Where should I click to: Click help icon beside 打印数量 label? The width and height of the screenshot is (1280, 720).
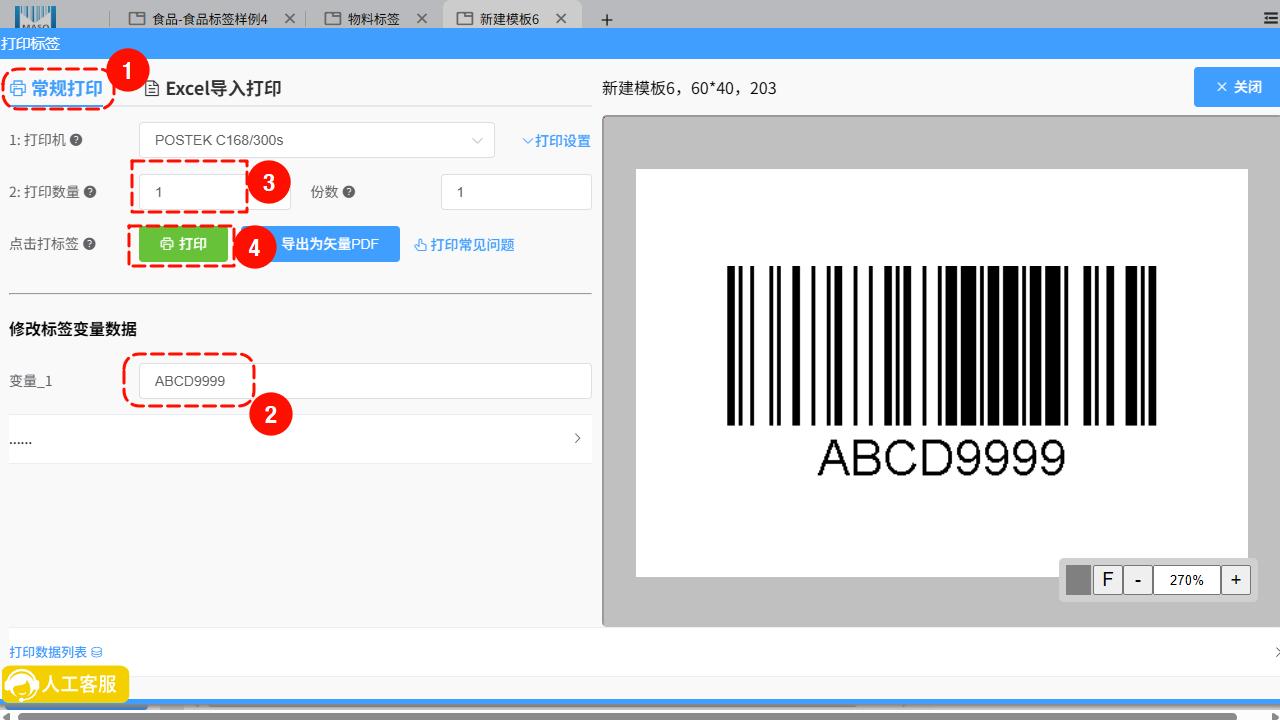click(x=90, y=192)
